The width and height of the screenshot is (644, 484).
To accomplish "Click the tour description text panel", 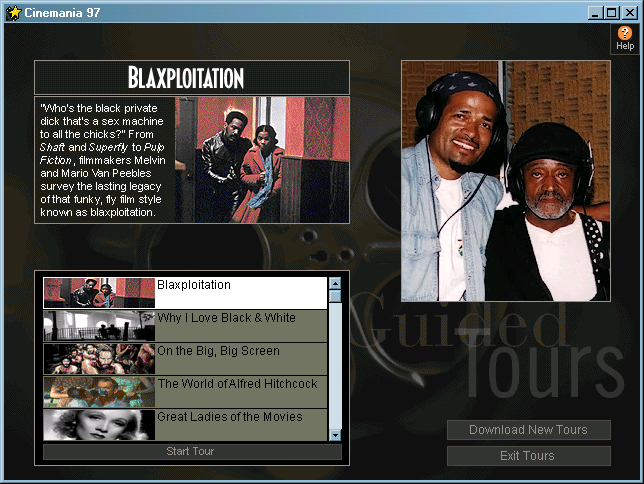I will pos(105,160).
